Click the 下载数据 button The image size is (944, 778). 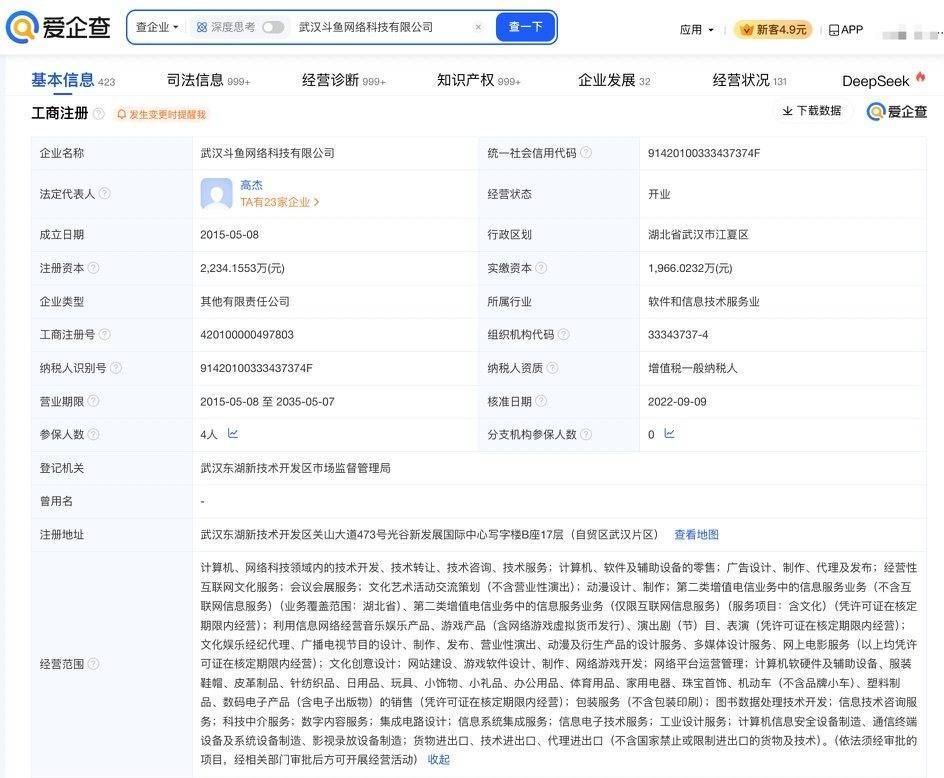pyautogui.click(x=812, y=111)
